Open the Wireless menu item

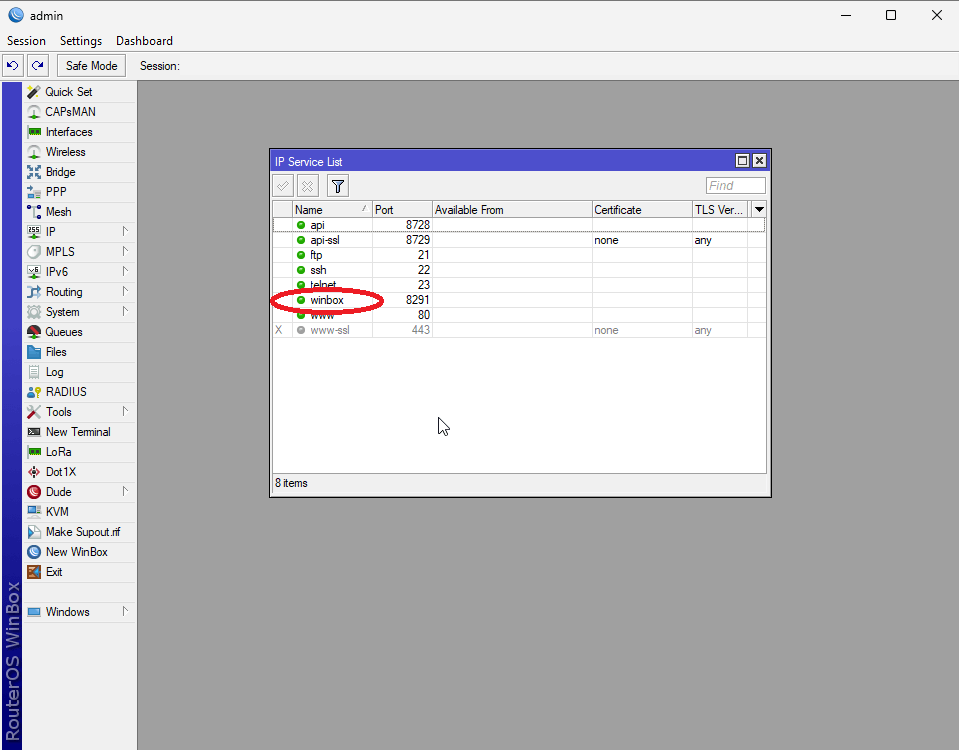click(x=65, y=152)
